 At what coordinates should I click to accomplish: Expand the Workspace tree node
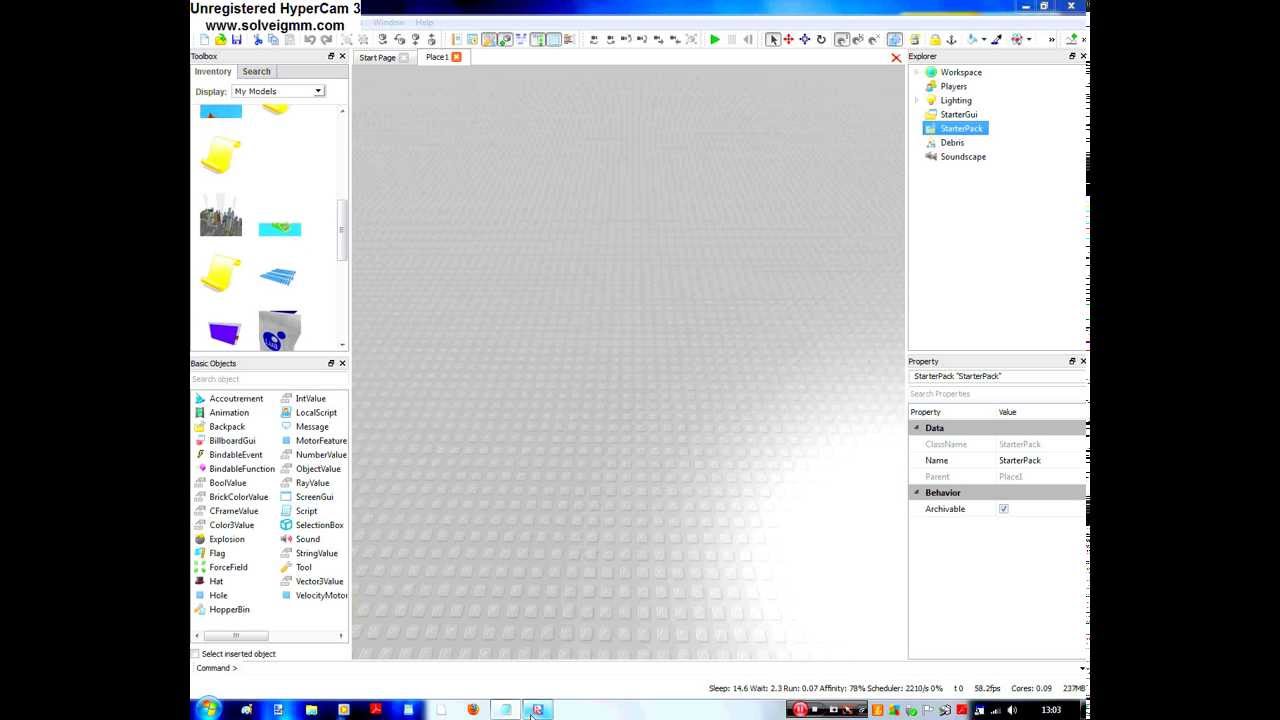pos(916,73)
